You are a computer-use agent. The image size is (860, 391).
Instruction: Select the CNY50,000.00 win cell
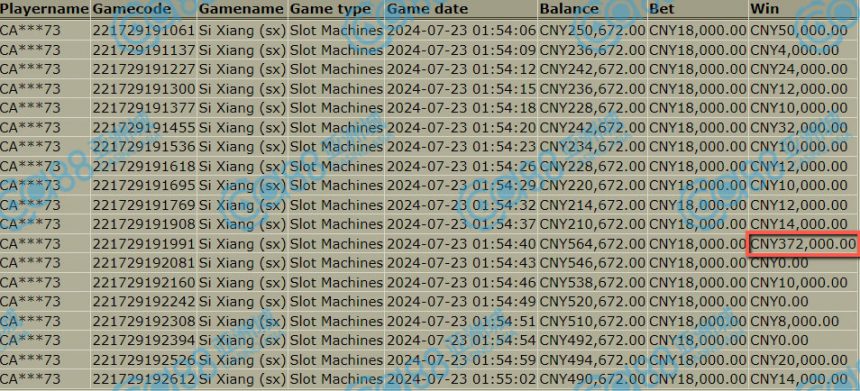[x=799, y=31]
